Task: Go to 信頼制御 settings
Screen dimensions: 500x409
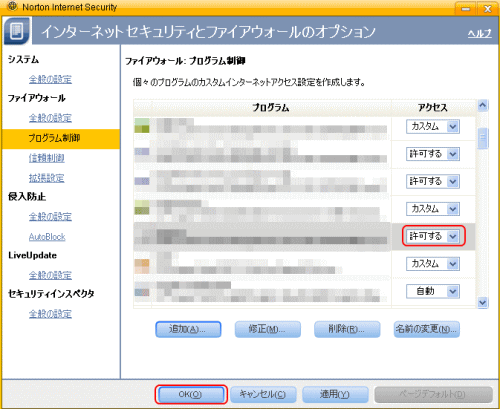Action: (46, 158)
